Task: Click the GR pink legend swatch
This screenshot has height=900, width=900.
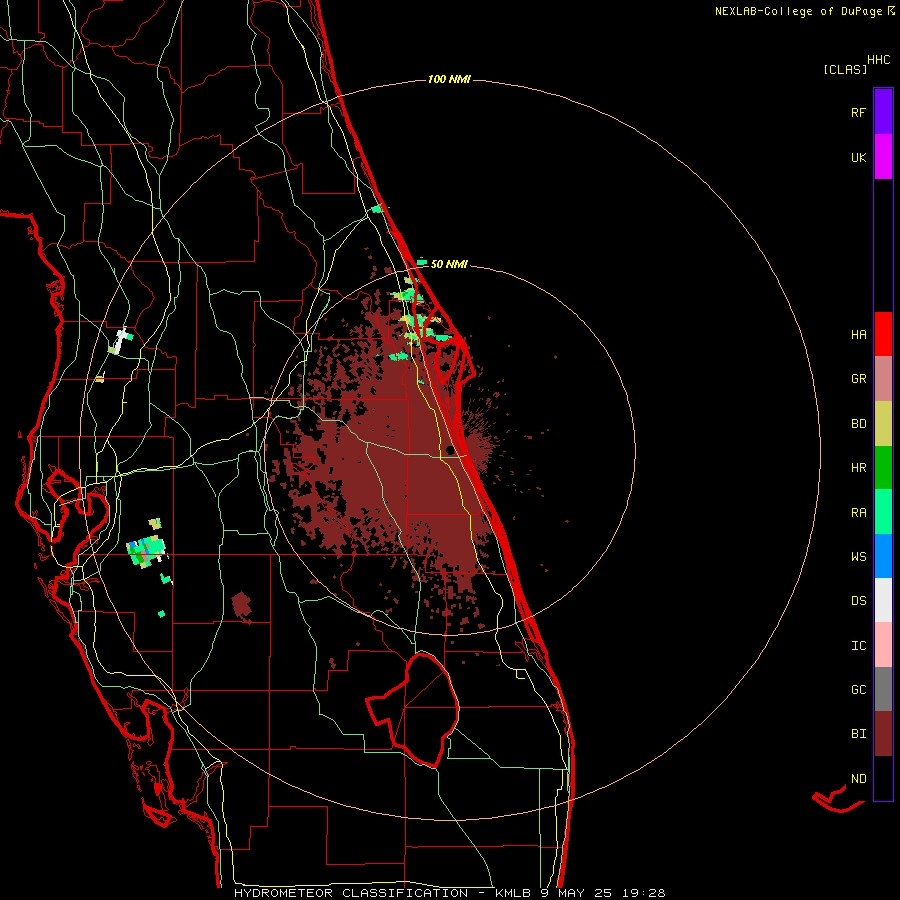Action: point(883,379)
